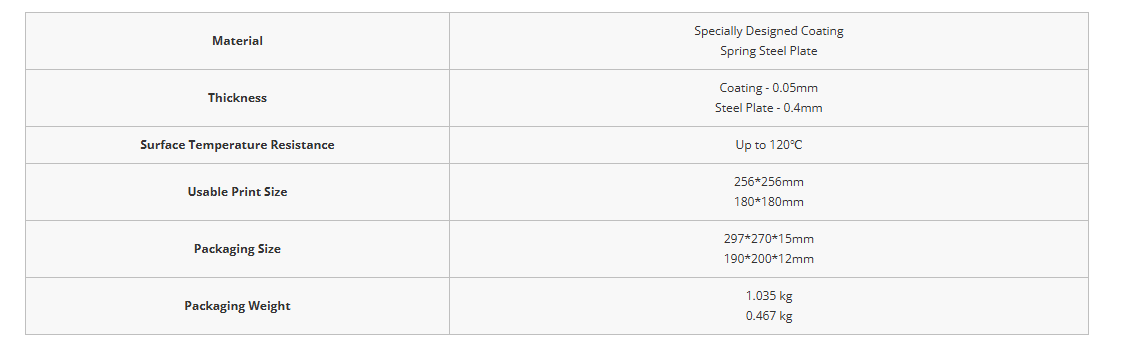The height and width of the screenshot is (360, 1129).
Task: Click the 190*200*12mm packaging size
Action: (x=768, y=258)
